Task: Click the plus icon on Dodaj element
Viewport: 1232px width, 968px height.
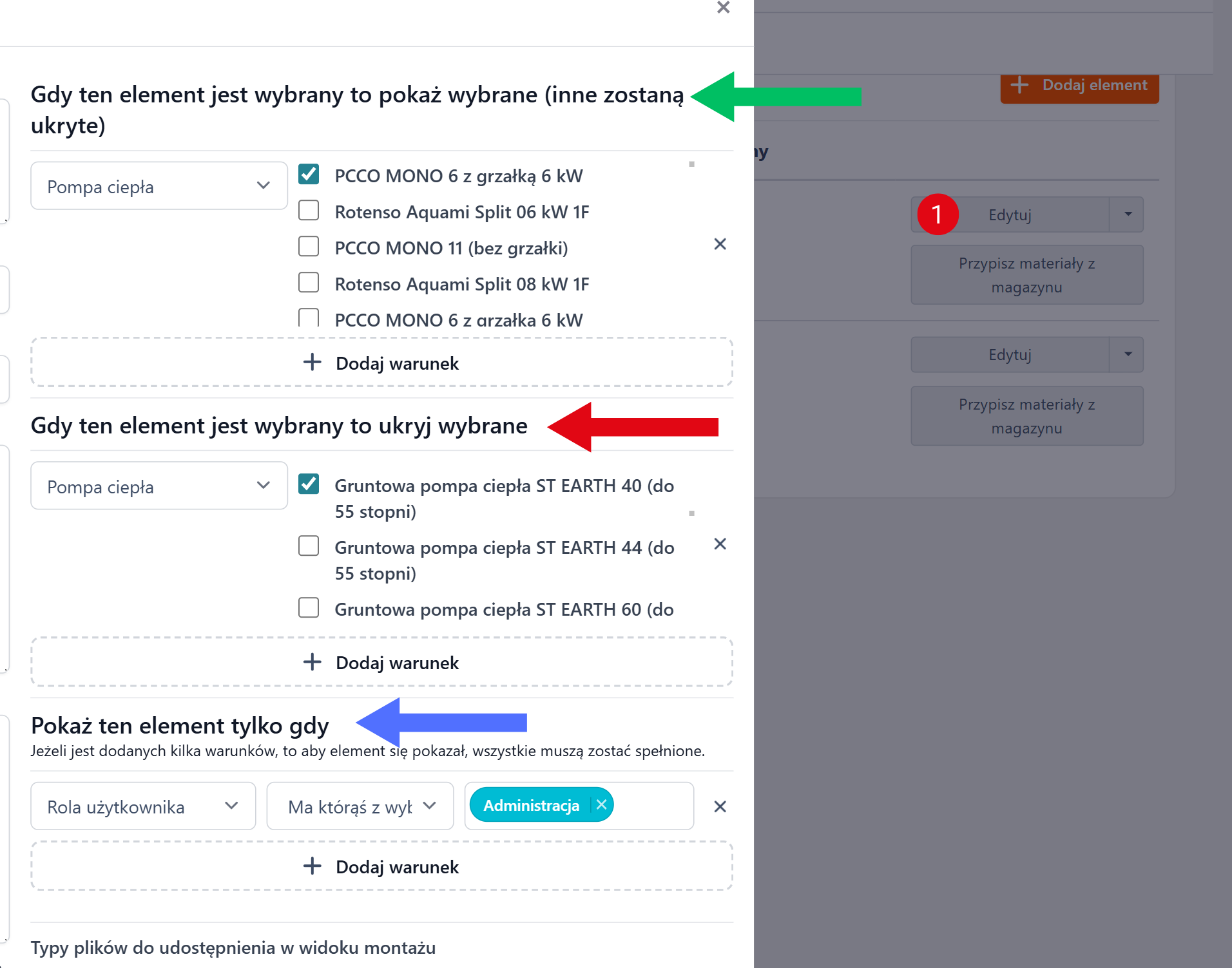Action: tap(1019, 86)
